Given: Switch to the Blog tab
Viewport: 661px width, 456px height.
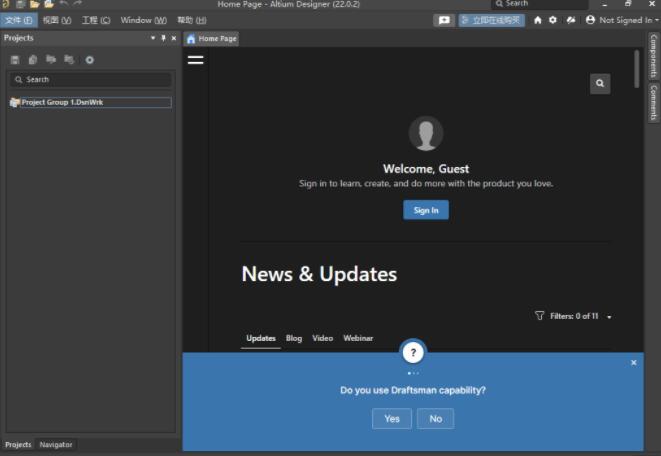Looking at the screenshot, I should [294, 338].
